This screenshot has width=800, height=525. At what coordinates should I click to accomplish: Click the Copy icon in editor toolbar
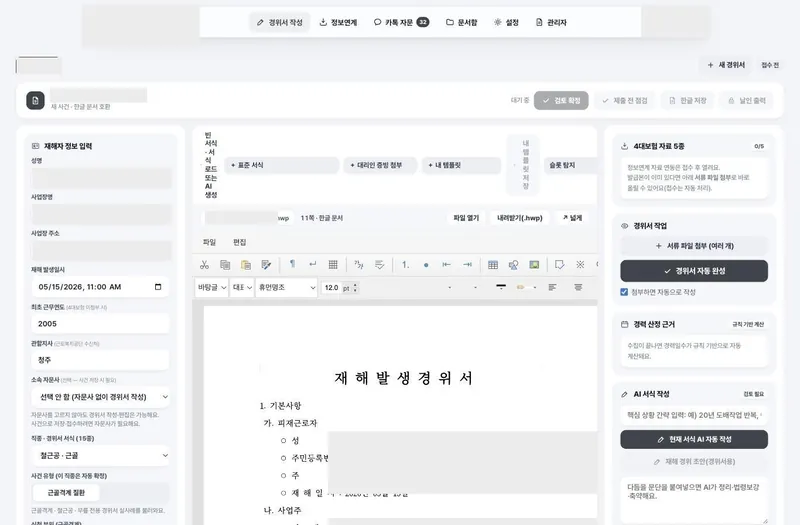pos(225,264)
